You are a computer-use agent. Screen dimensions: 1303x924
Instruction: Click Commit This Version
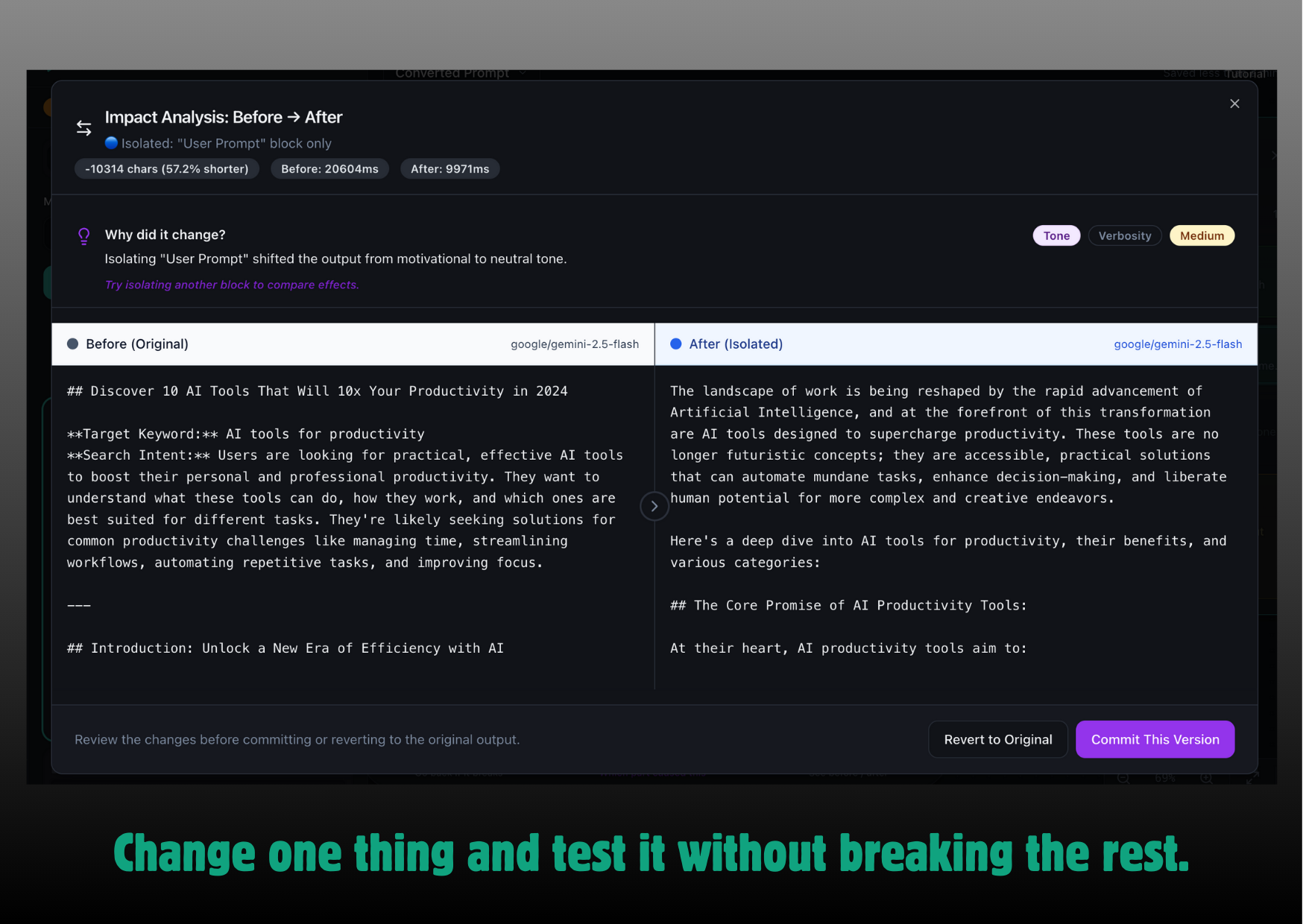(x=1155, y=739)
